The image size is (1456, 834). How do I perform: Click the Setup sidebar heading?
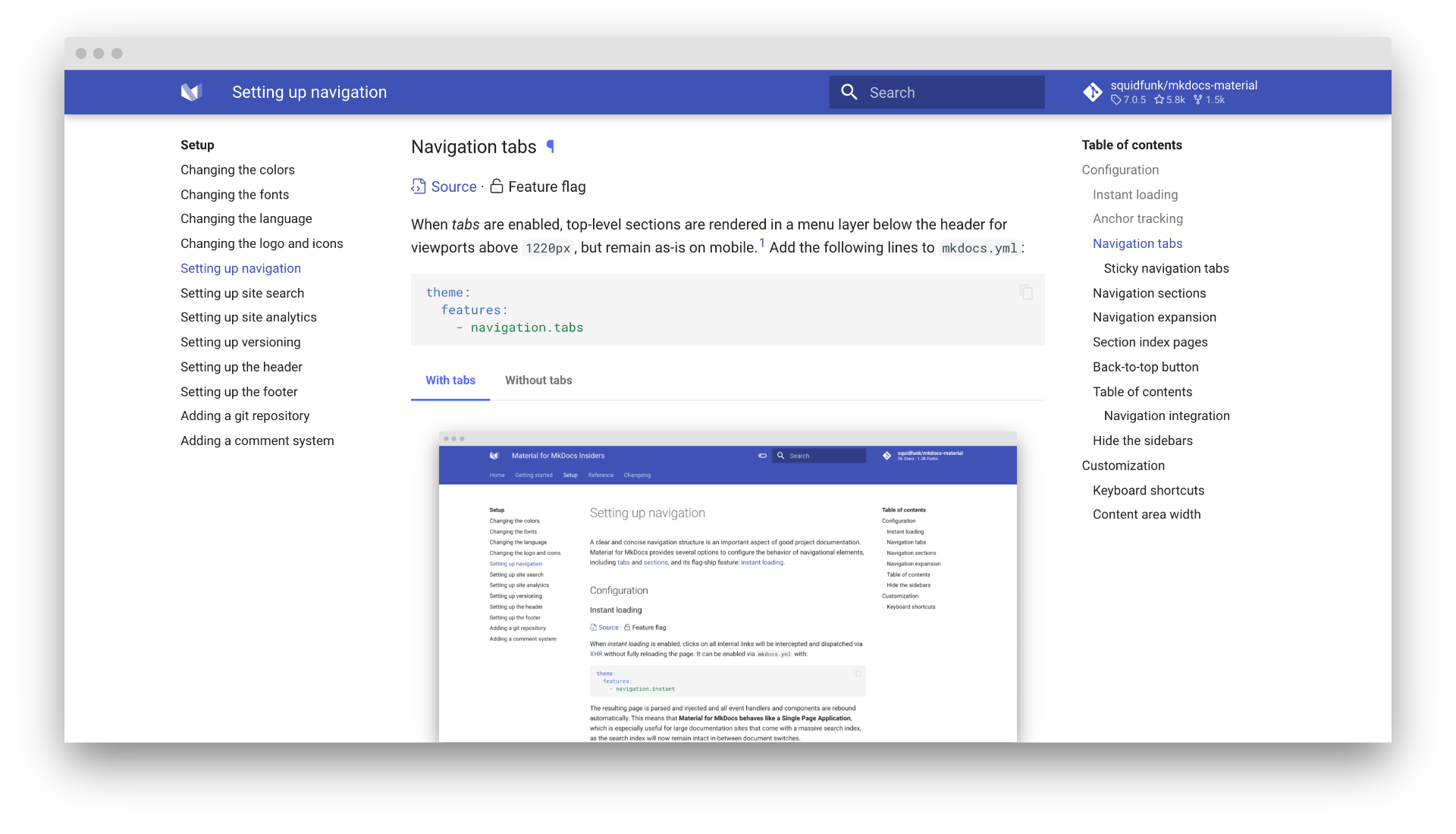pos(197,145)
